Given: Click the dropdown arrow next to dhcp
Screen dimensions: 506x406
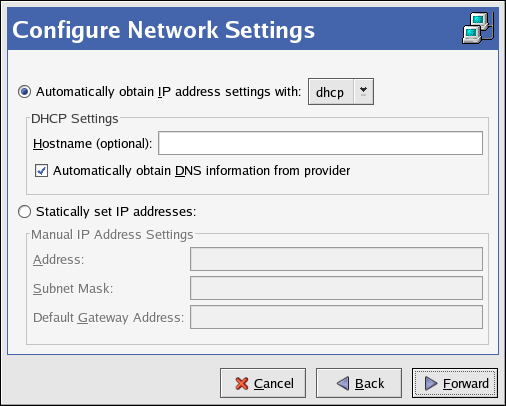Looking at the screenshot, I should point(363,91).
